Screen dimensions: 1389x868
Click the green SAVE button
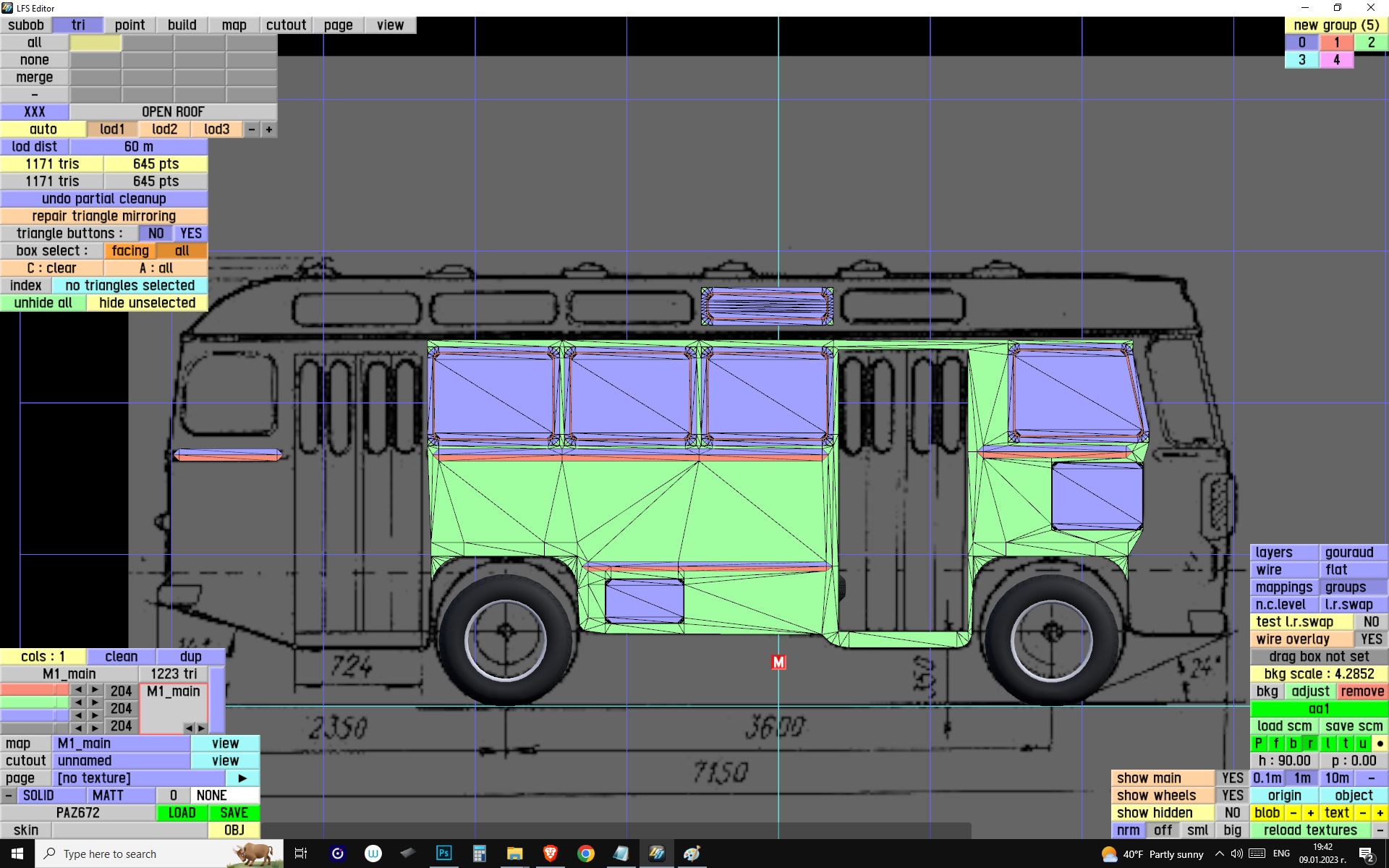pyautogui.click(x=234, y=813)
